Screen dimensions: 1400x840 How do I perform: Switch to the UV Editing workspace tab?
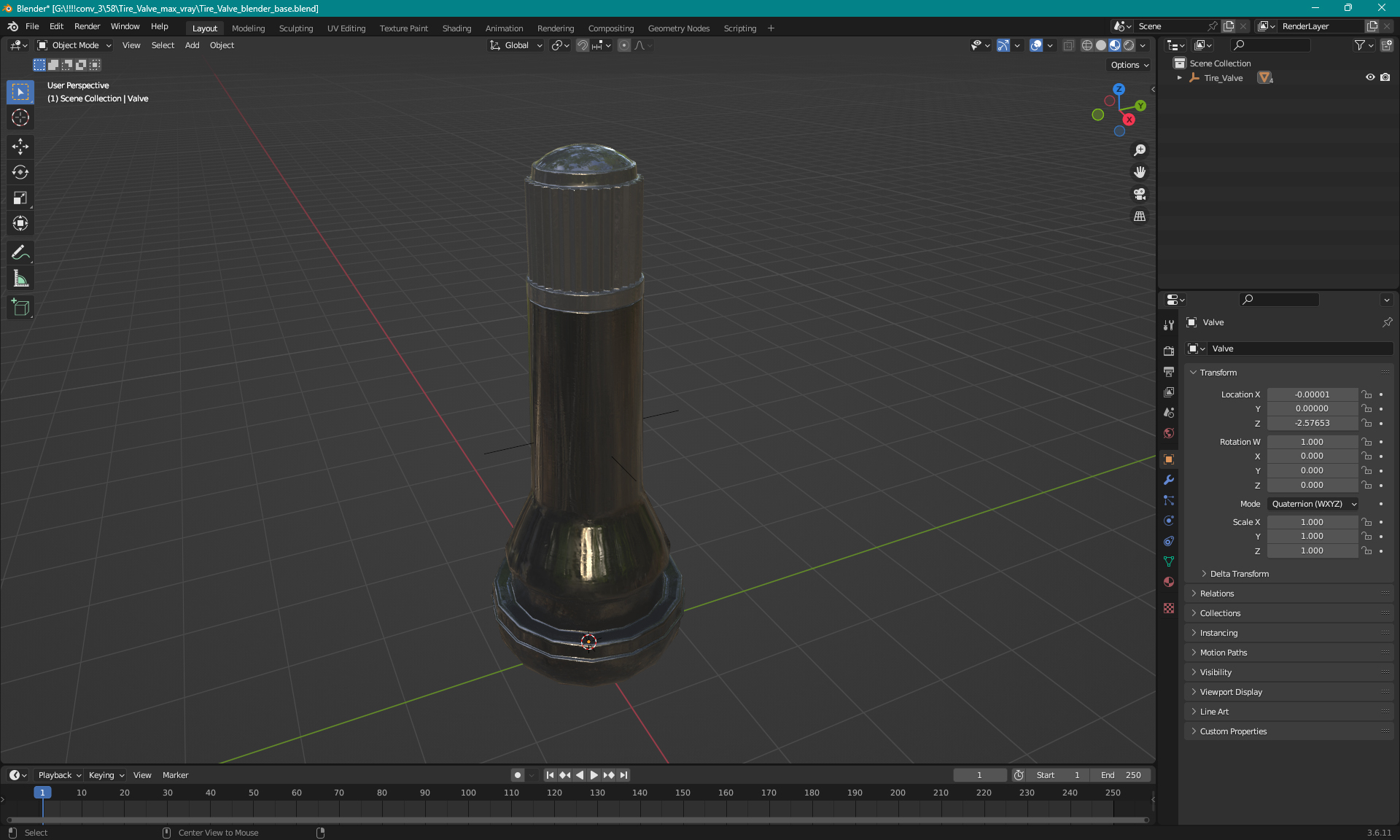pyautogui.click(x=346, y=28)
